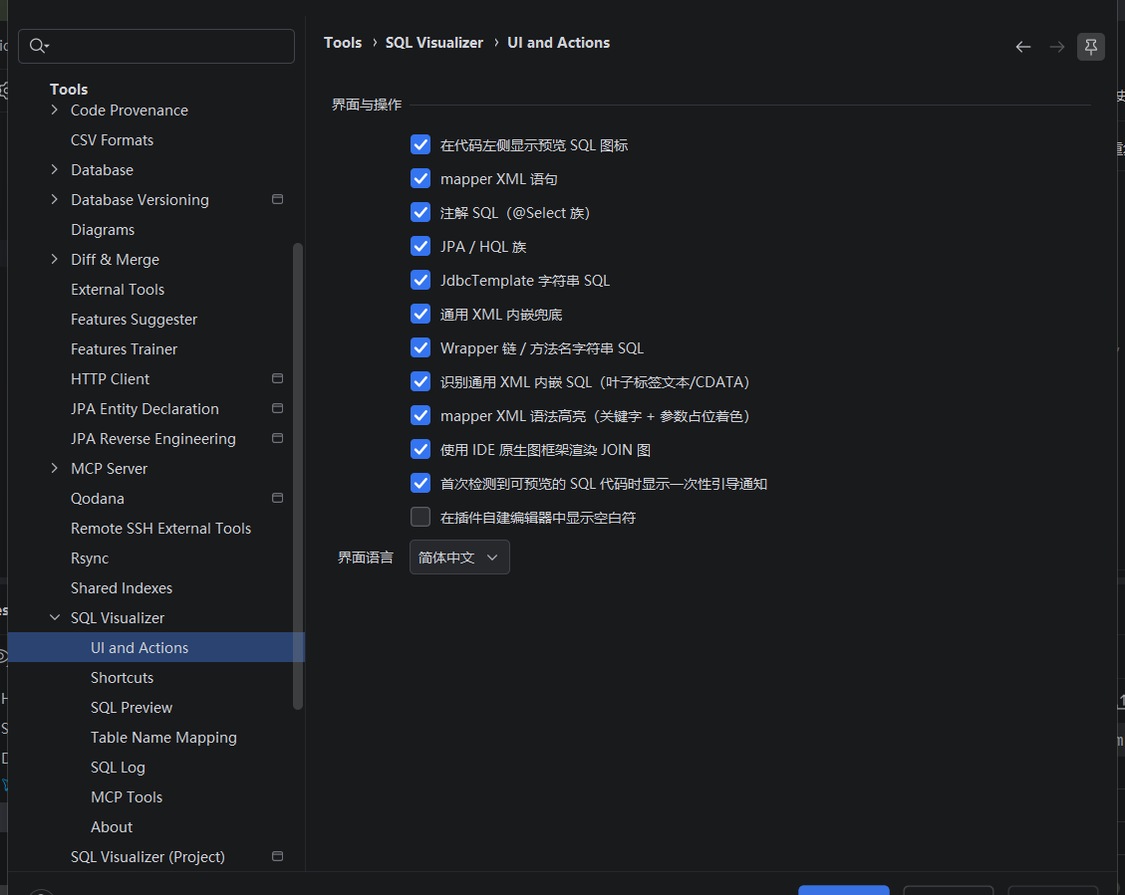Click project-level icon beside JPA Reverse Engineering
This screenshot has width=1125, height=895.
[x=278, y=438]
